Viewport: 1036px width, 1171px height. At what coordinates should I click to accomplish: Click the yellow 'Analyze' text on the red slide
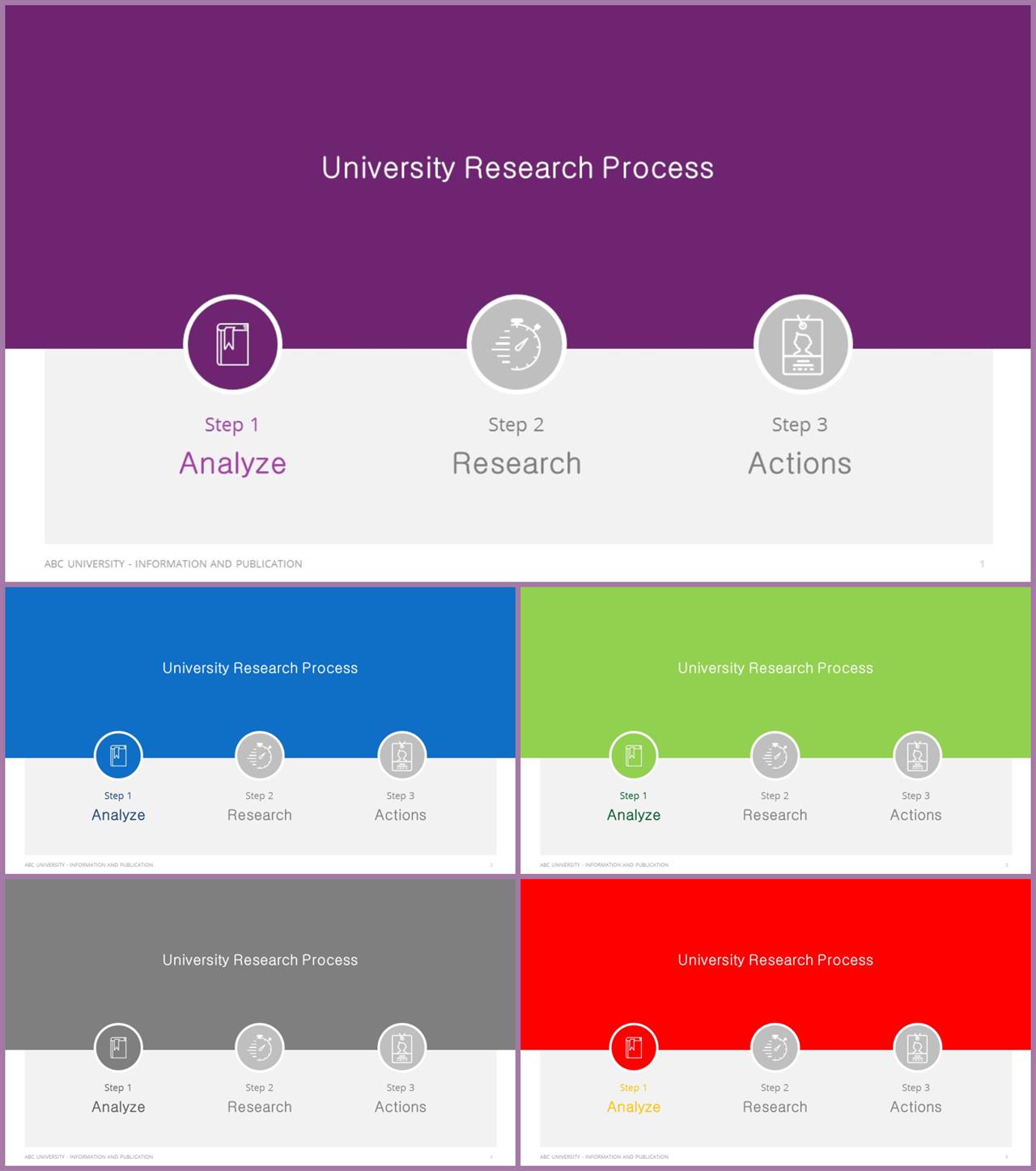coord(634,1107)
